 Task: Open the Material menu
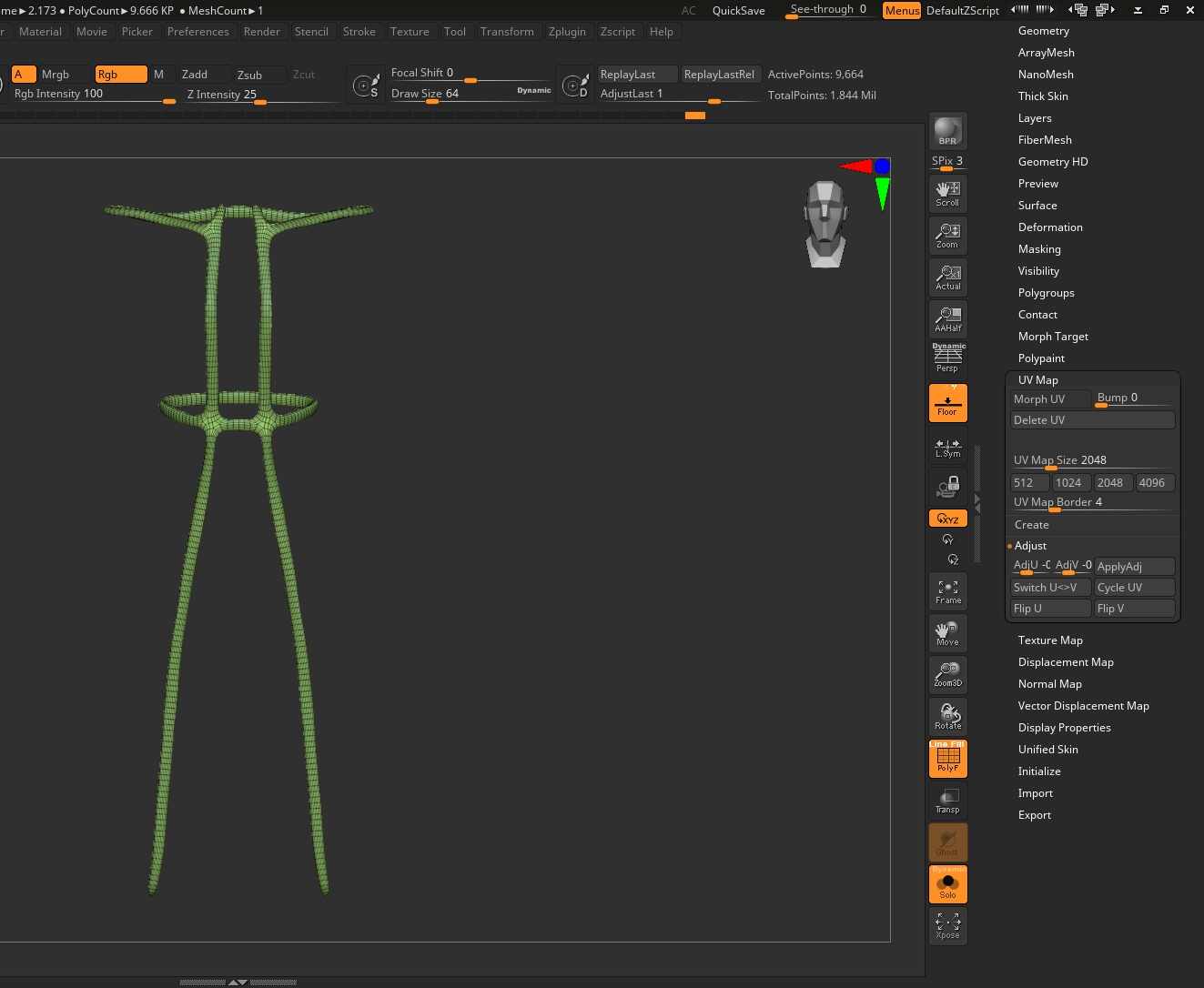tap(40, 31)
